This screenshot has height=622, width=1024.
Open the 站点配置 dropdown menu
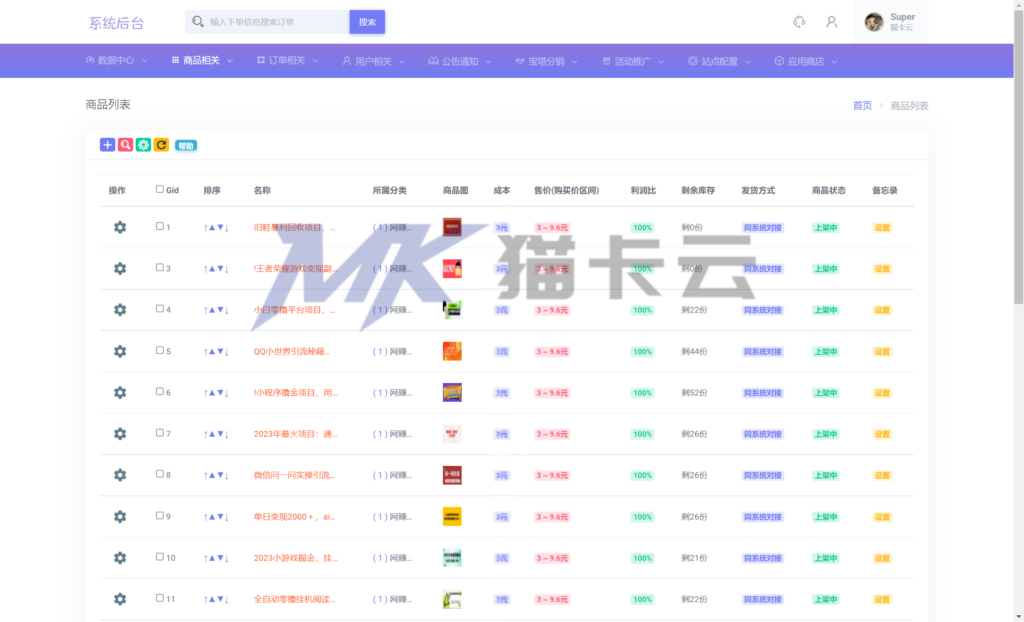tap(719, 61)
